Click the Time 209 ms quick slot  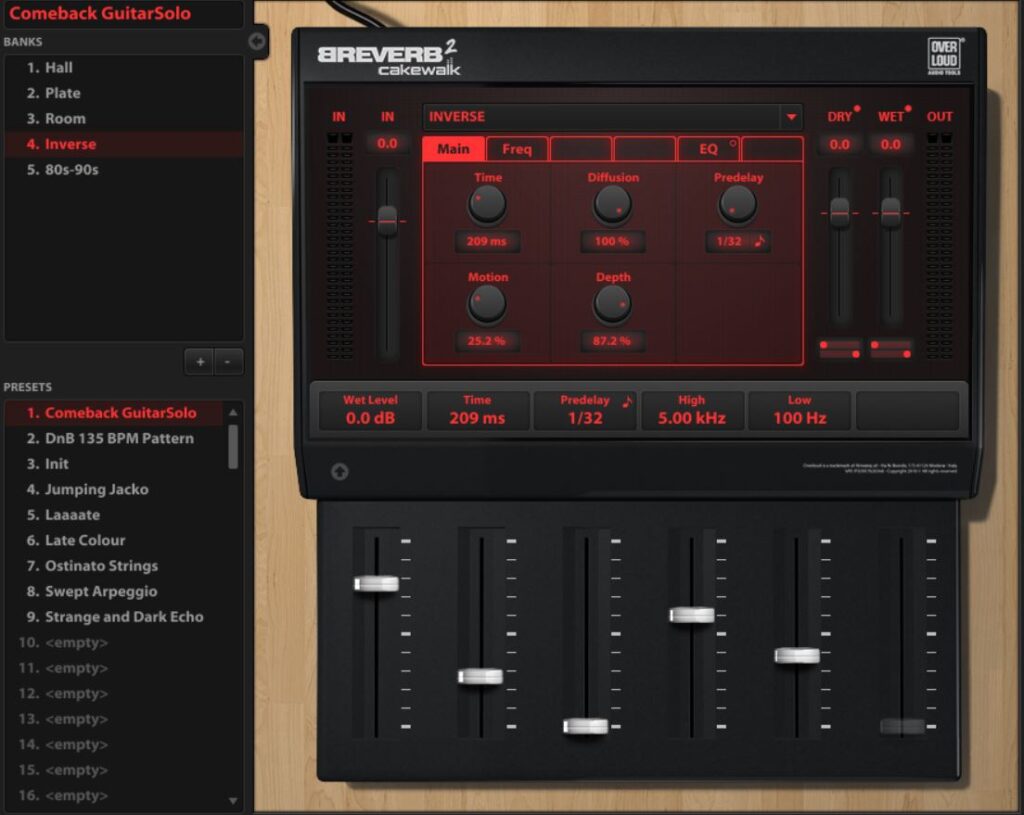(477, 410)
